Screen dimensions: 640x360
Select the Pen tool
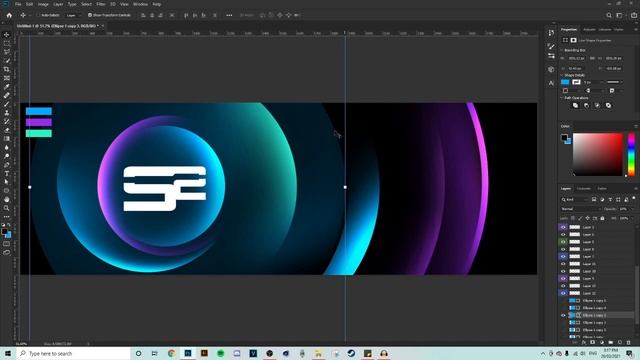coord(7,165)
